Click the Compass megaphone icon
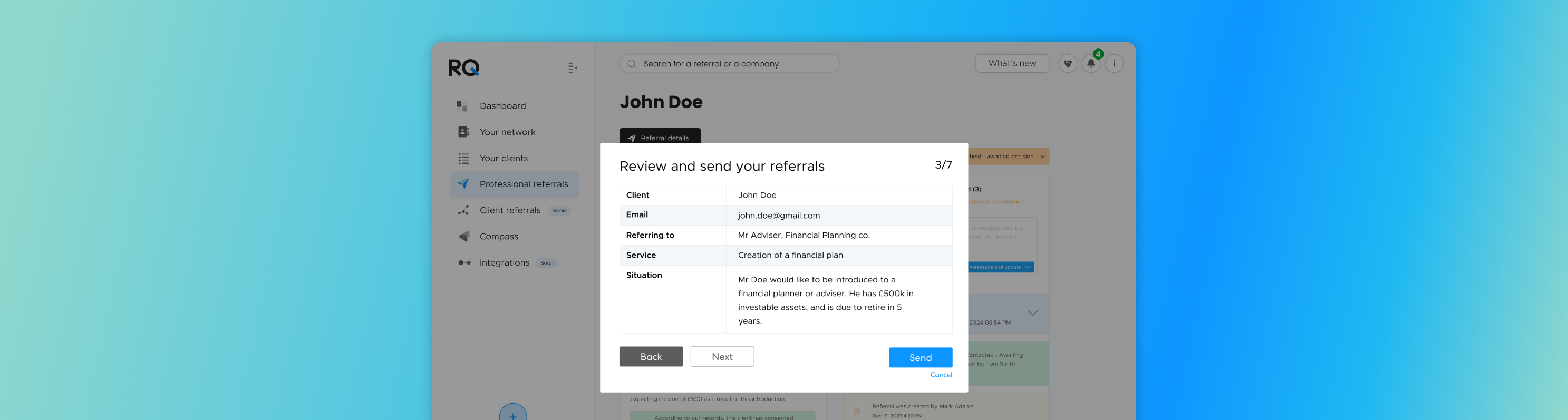Viewport: 1568px width, 420px height. pos(464,236)
